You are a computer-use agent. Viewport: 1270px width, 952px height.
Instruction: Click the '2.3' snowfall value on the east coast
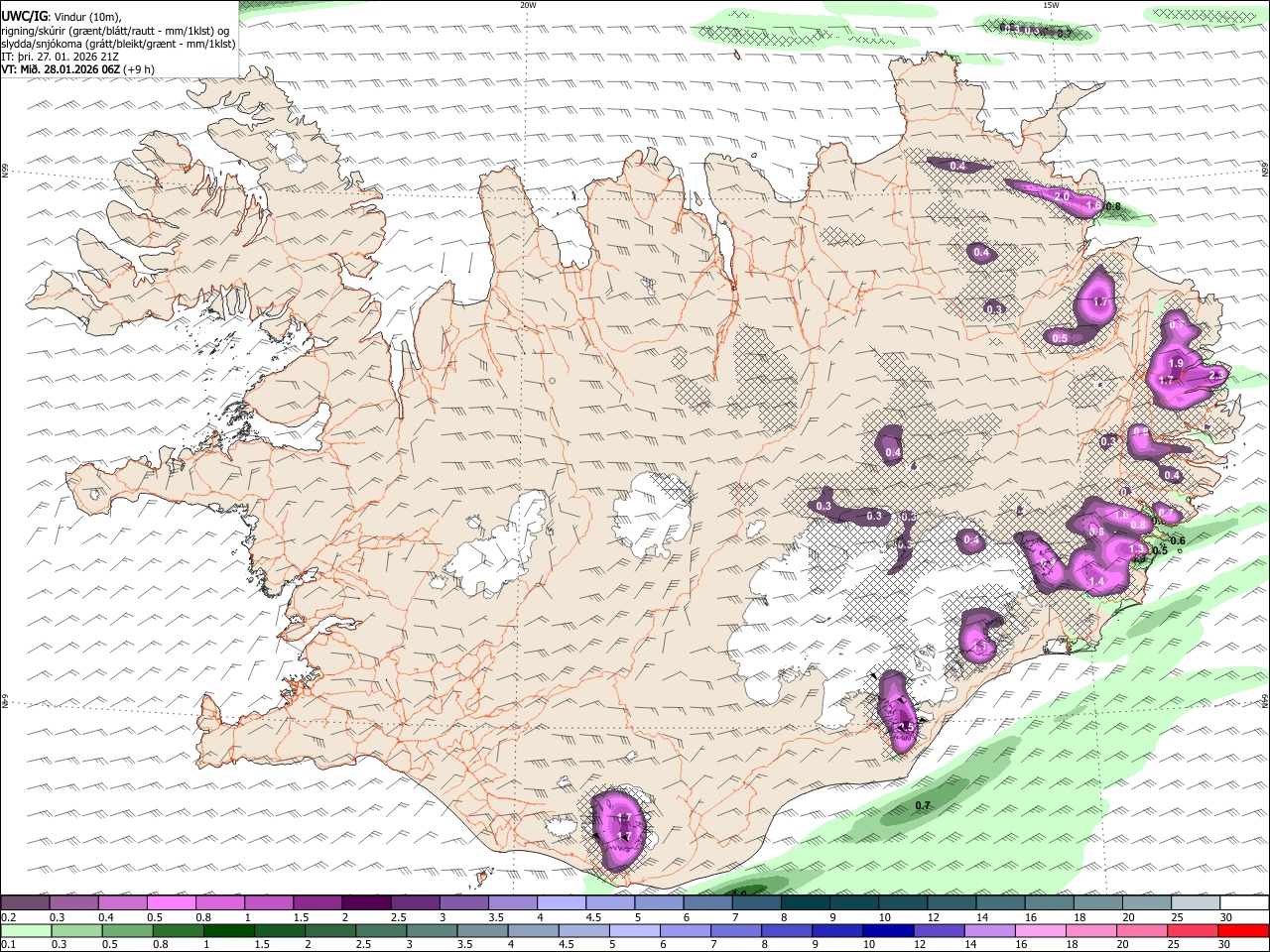[1217, 375]
